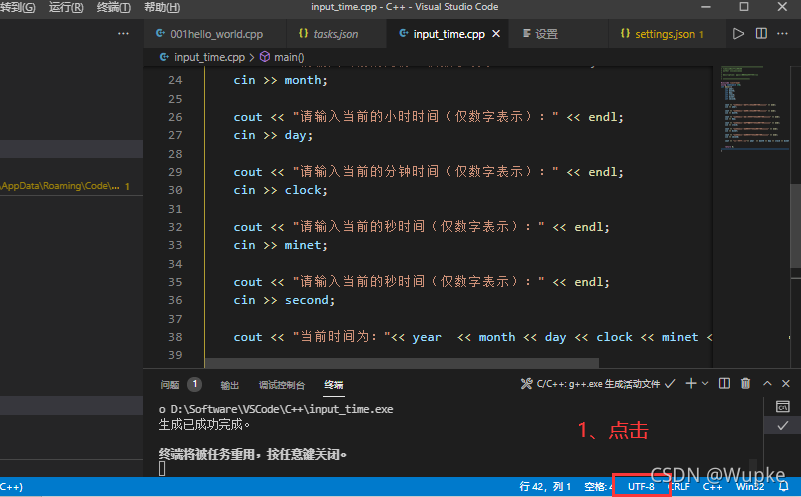Switch to settings.json tab
801x497 pixels.
pos(665,34)
